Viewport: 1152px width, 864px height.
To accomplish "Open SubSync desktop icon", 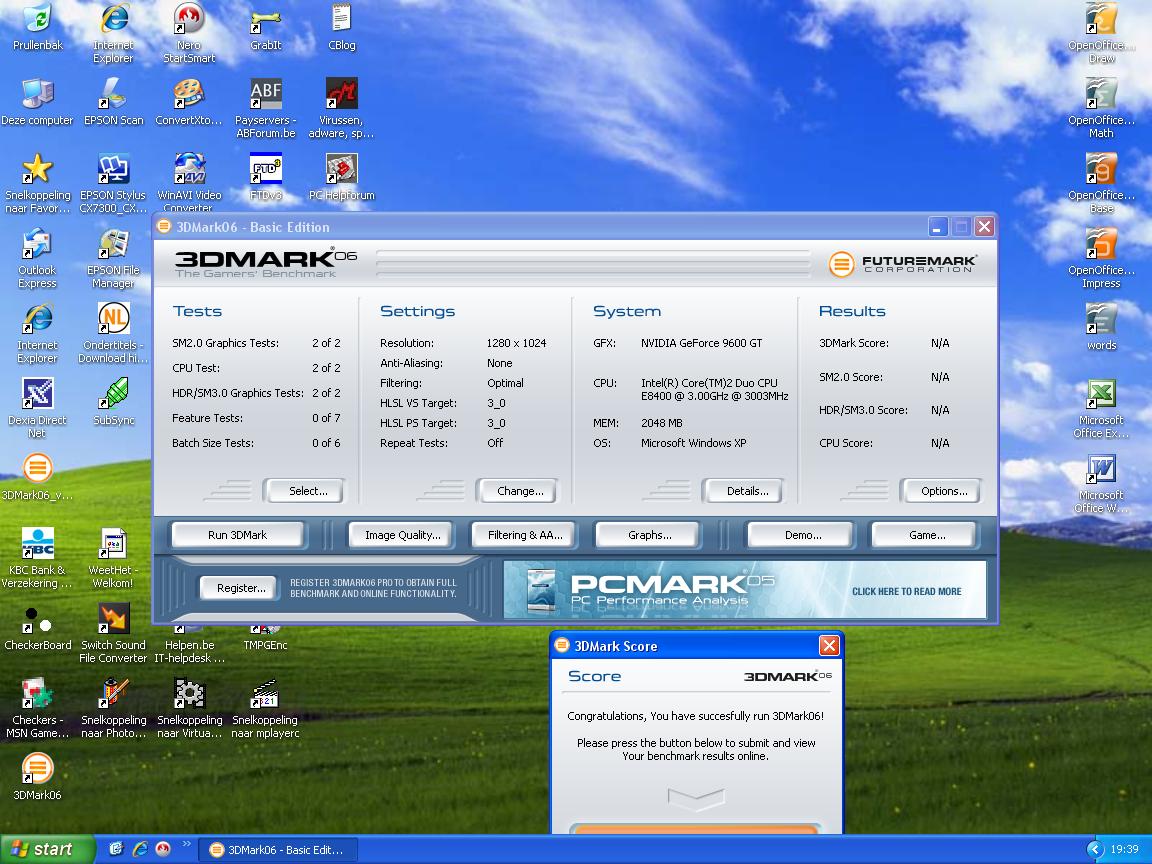I will pos(113,401).
